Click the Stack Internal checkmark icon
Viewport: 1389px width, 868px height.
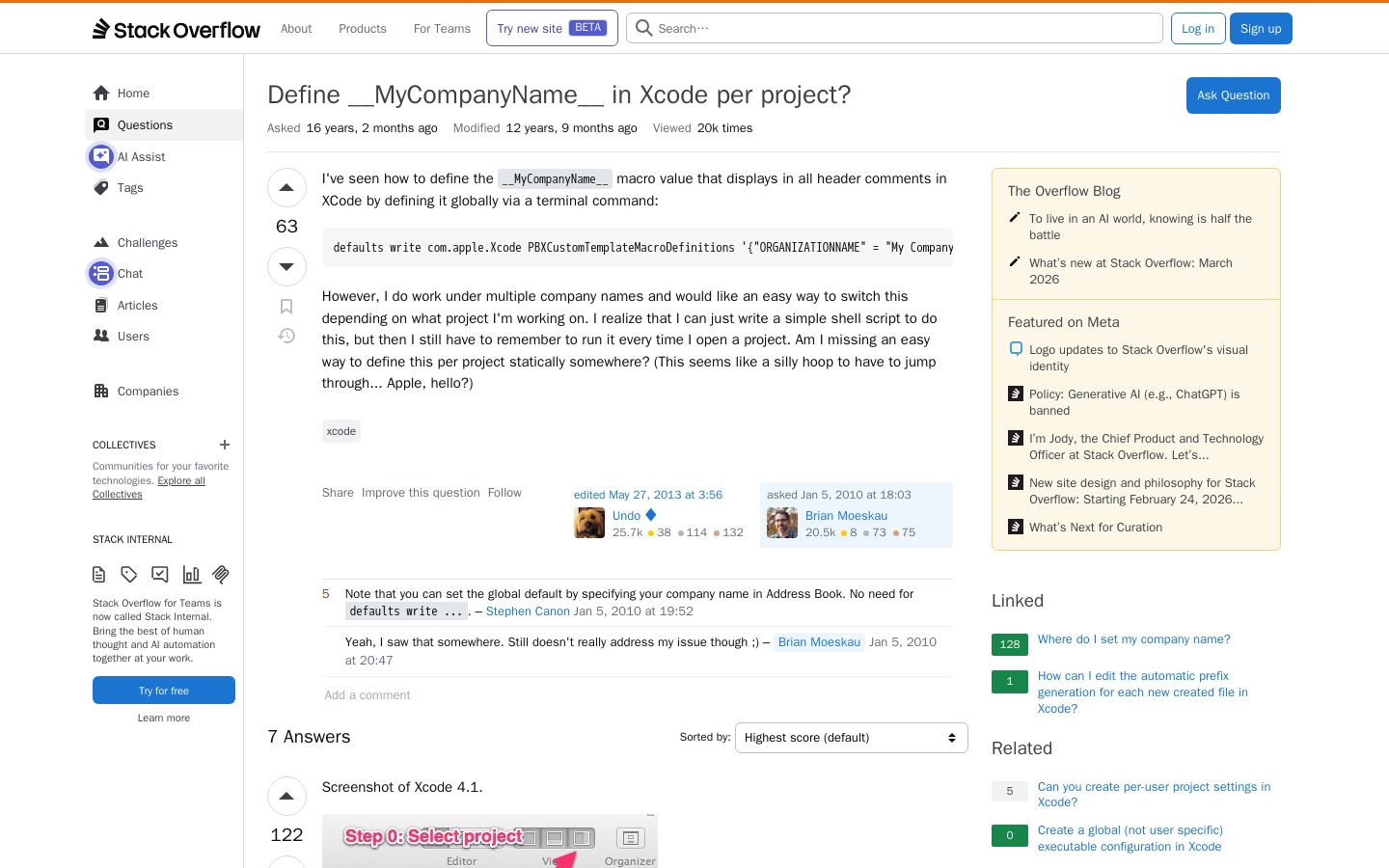pyautogui.click(x=160, y=575)
